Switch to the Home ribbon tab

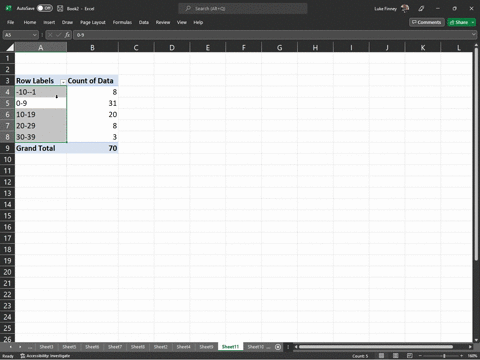pos(30,22)
